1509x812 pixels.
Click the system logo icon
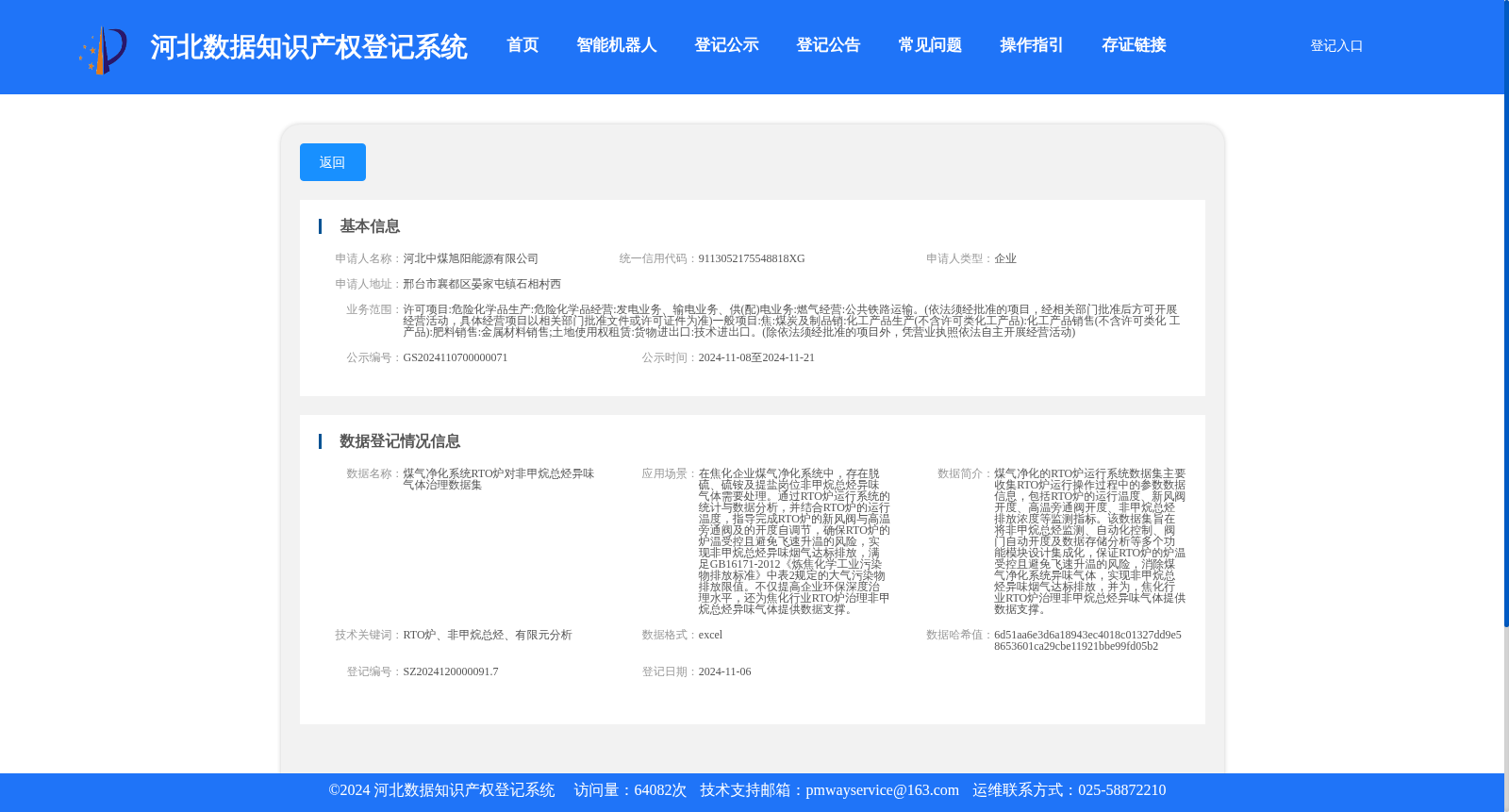click(103, 50)
